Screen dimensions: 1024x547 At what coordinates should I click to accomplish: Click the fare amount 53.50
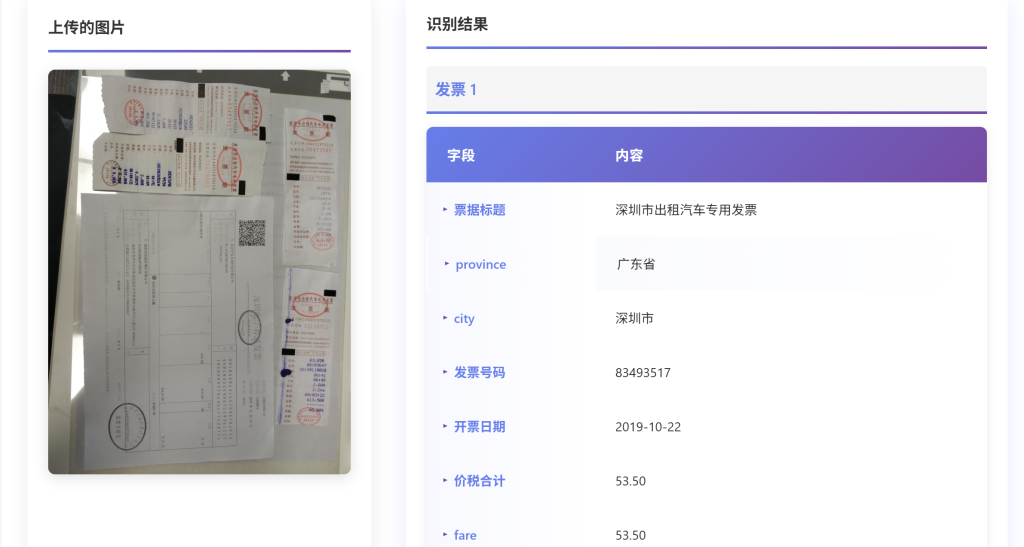630,535
